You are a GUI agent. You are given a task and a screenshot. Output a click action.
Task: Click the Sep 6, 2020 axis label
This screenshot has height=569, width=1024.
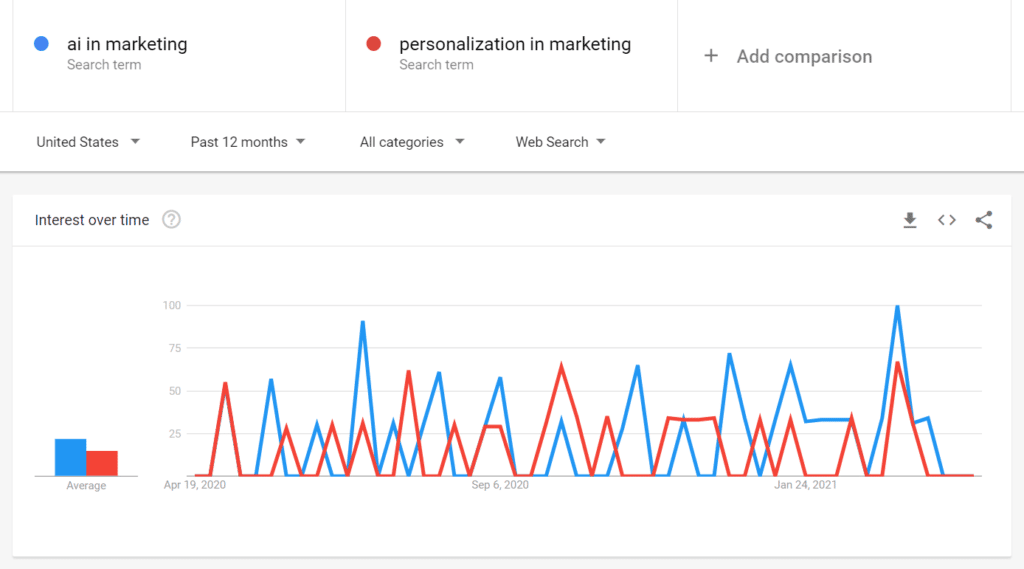(500, 485)
